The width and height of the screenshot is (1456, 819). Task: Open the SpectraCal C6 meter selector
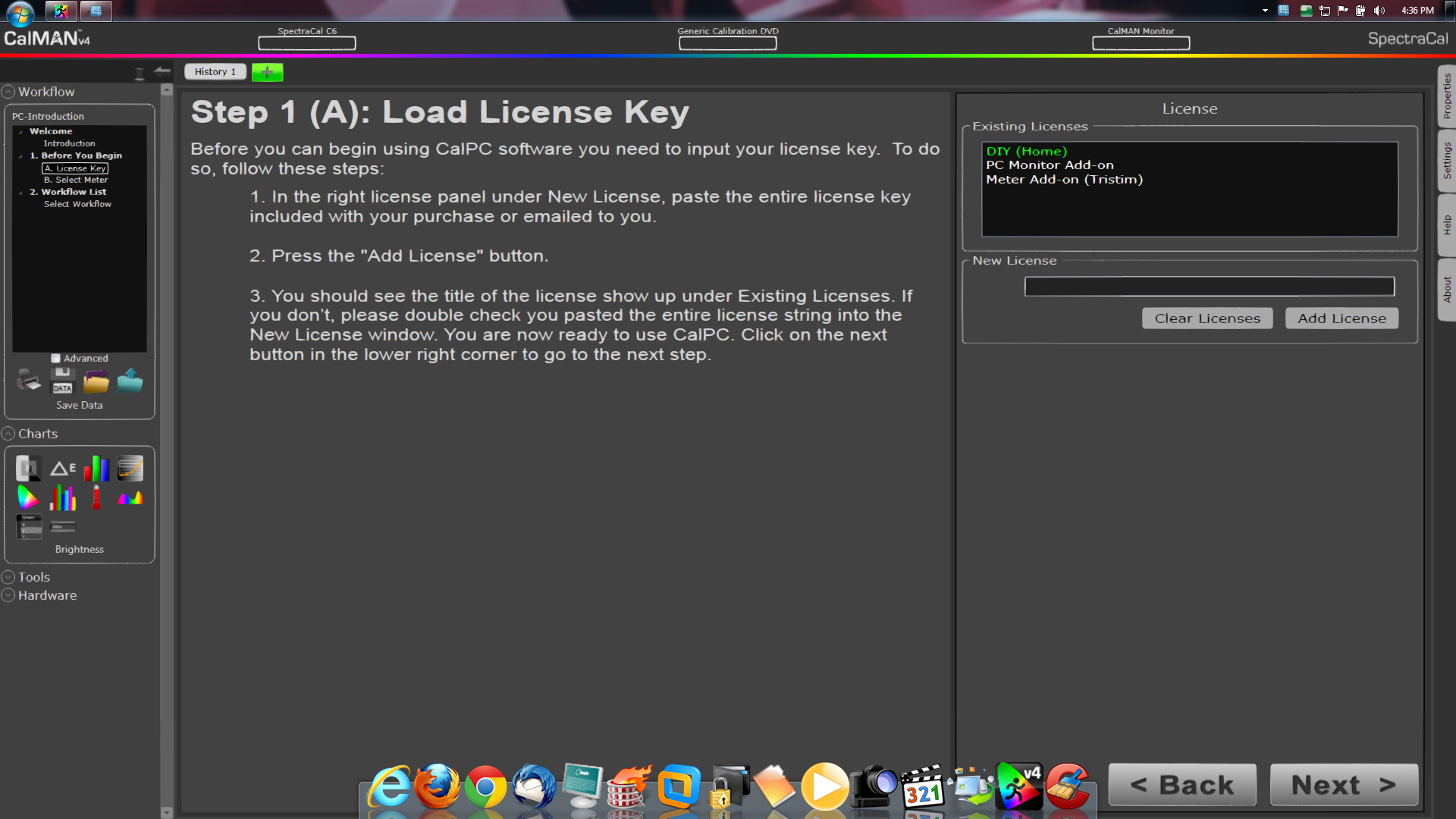307,43
